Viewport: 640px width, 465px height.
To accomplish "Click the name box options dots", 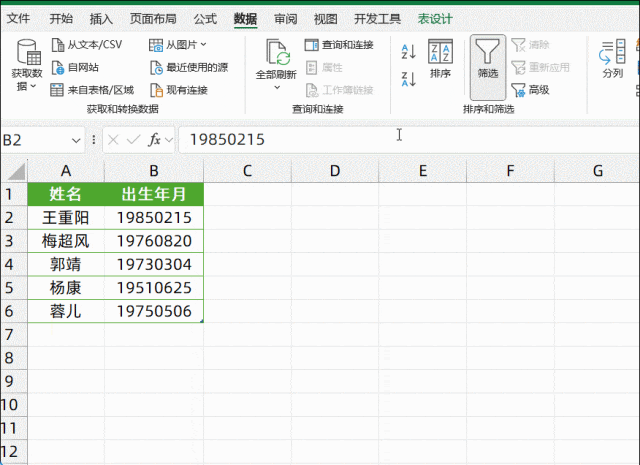I will coord(94,140).
